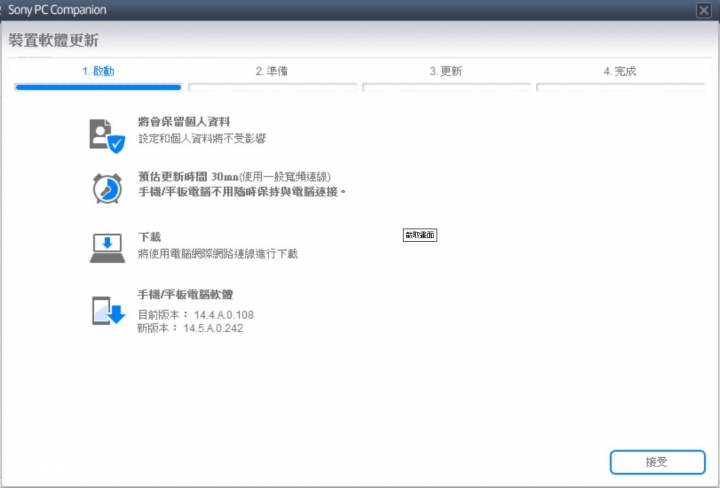Click the 預估更新時間 30mn text line
The width and height of the screenshot is (720, 488).
(234, 176)
